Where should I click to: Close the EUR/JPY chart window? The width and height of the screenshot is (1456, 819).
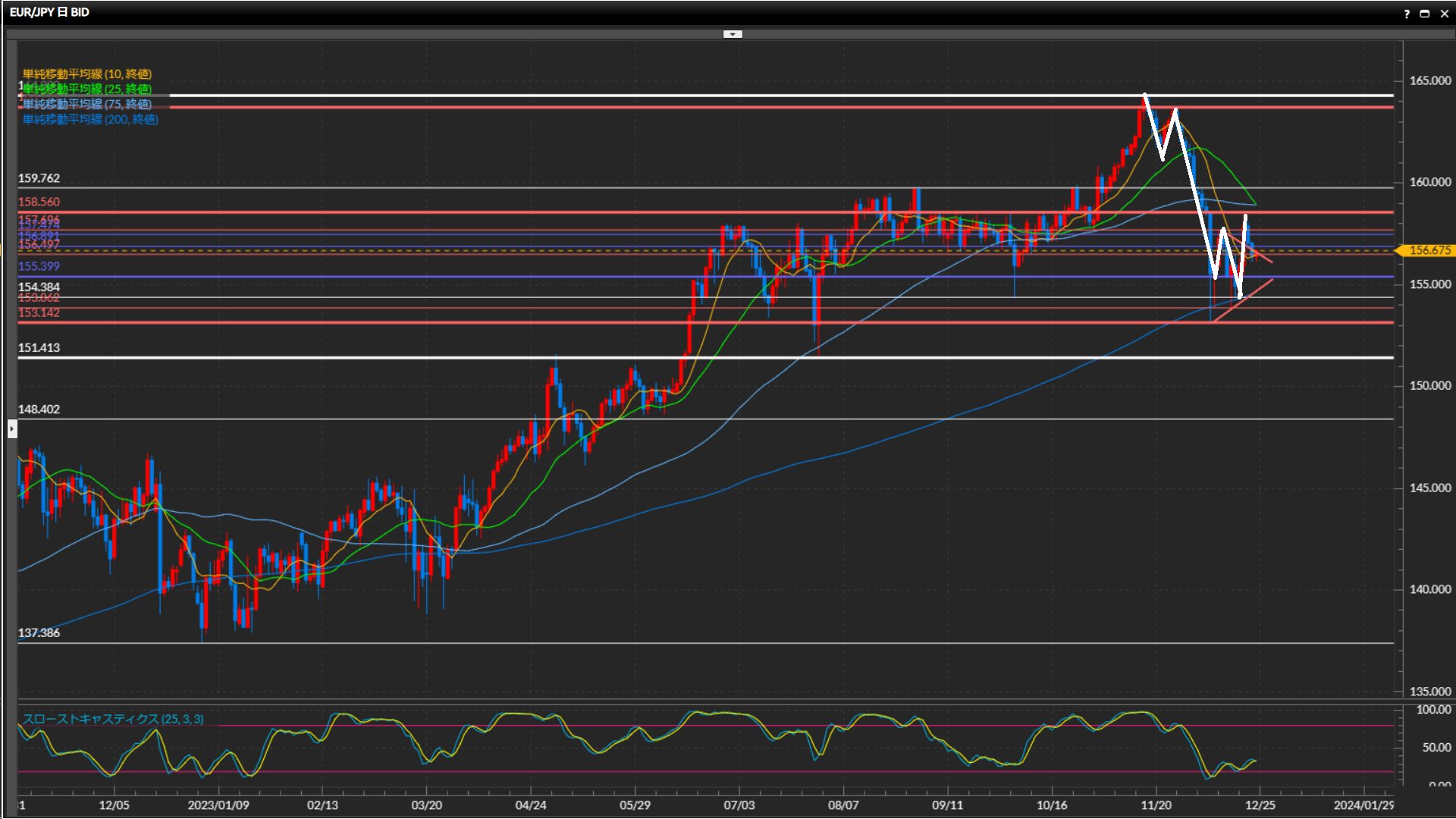click(1444, 14)
